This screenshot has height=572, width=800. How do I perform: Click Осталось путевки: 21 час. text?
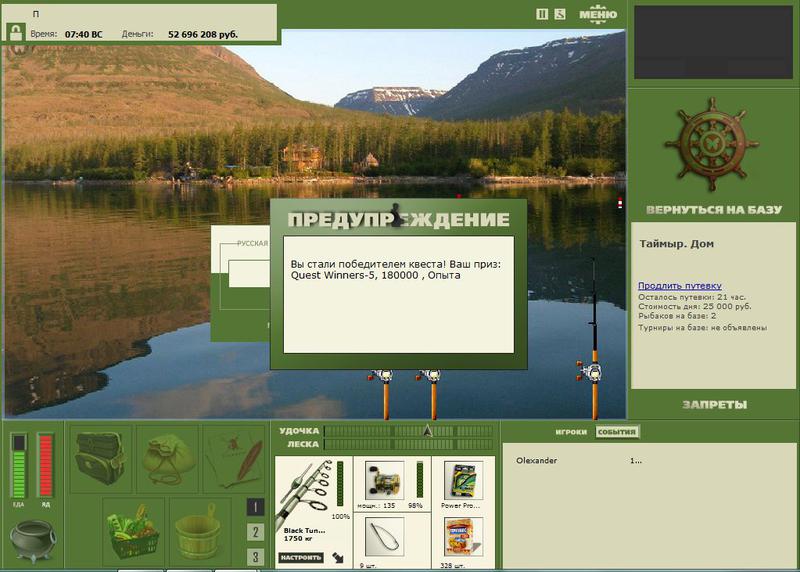pos(692,297)
